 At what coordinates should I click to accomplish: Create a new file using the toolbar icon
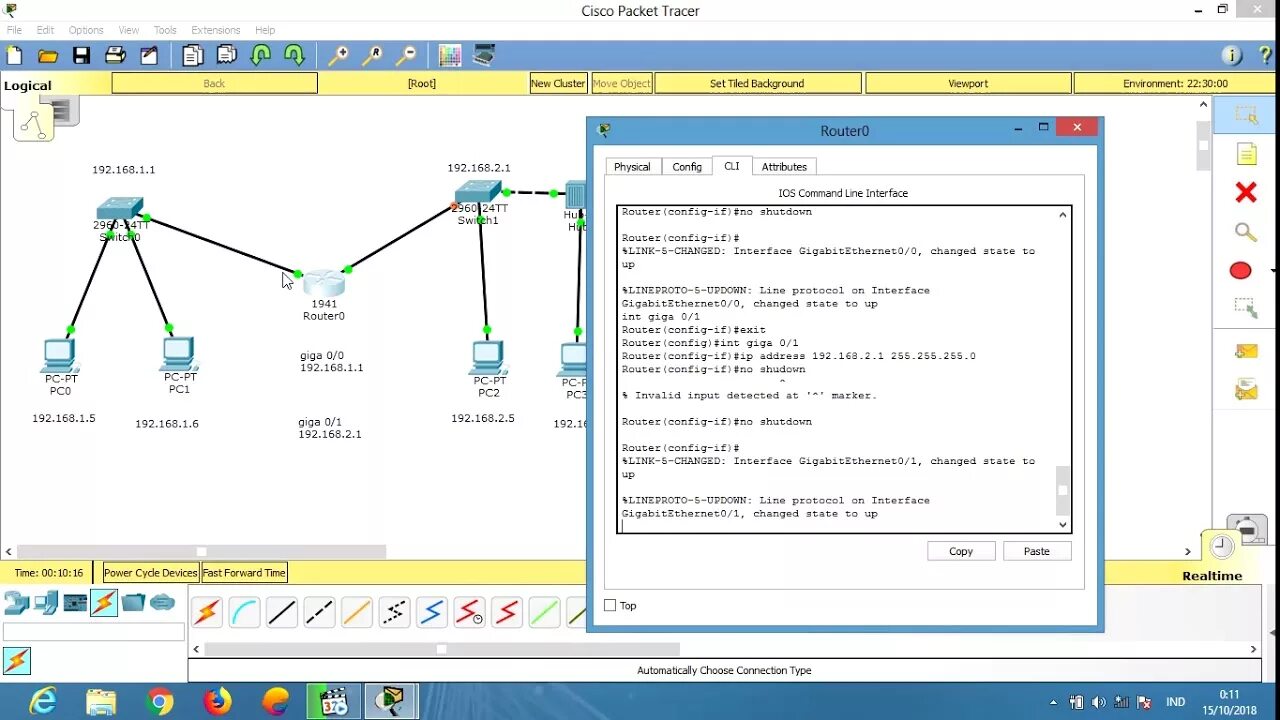coord(14,55)
